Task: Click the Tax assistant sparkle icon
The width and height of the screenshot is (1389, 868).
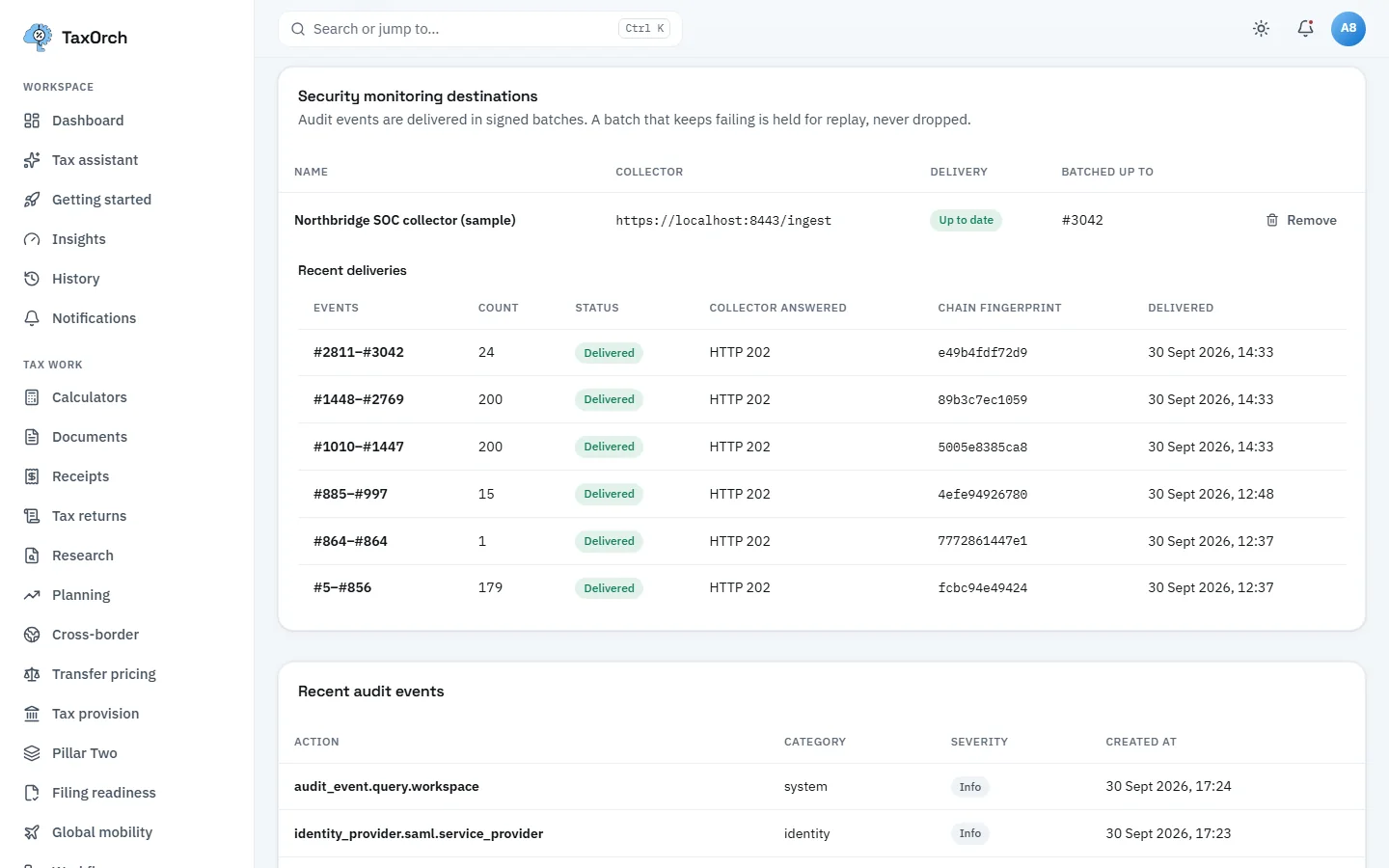Action: pos(32,160)
